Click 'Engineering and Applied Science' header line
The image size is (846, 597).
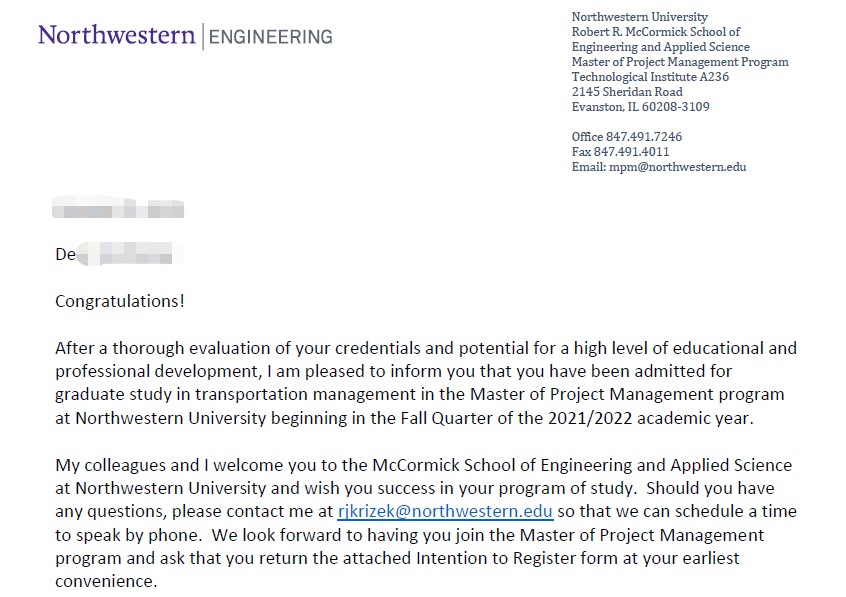pos(661,47)
